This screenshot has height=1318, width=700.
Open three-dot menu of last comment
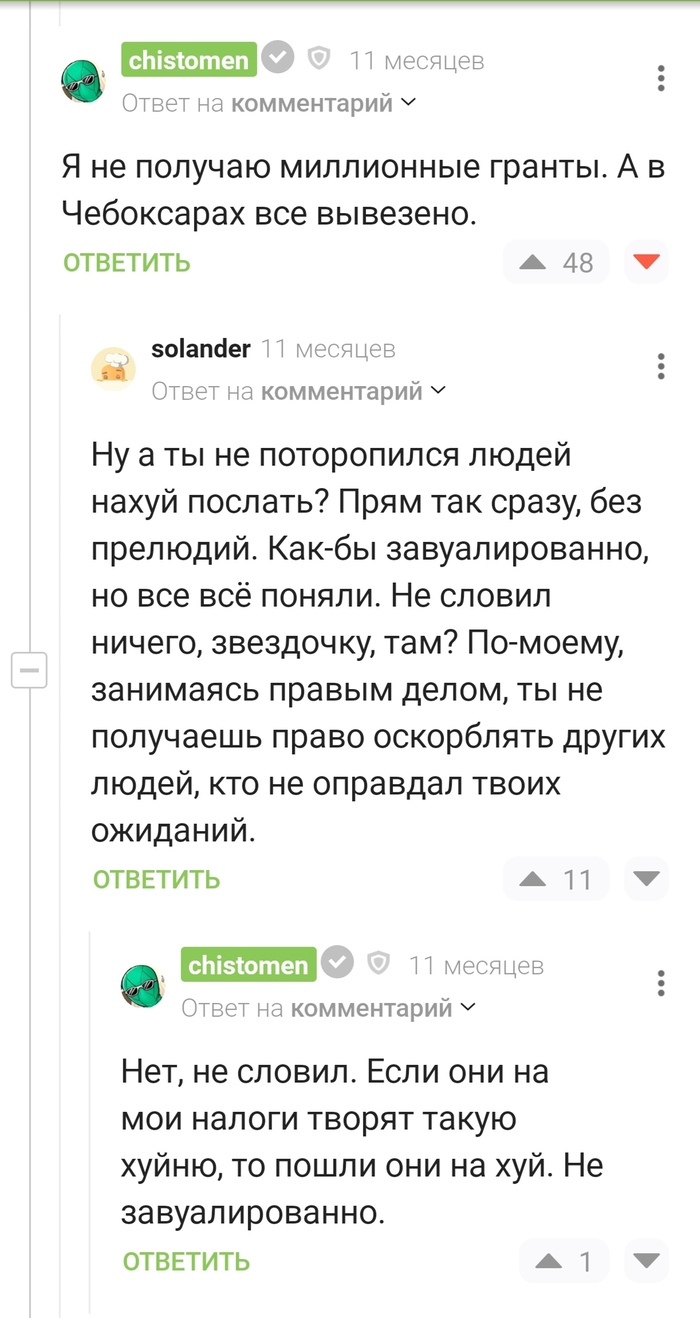[660, 984]
